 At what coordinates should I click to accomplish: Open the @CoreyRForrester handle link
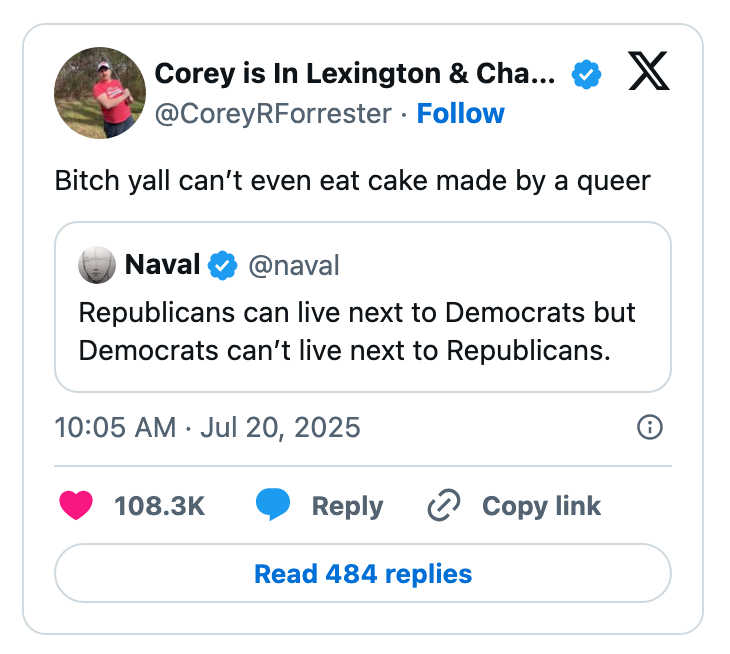pyautogui.click(x=272, y=114)
